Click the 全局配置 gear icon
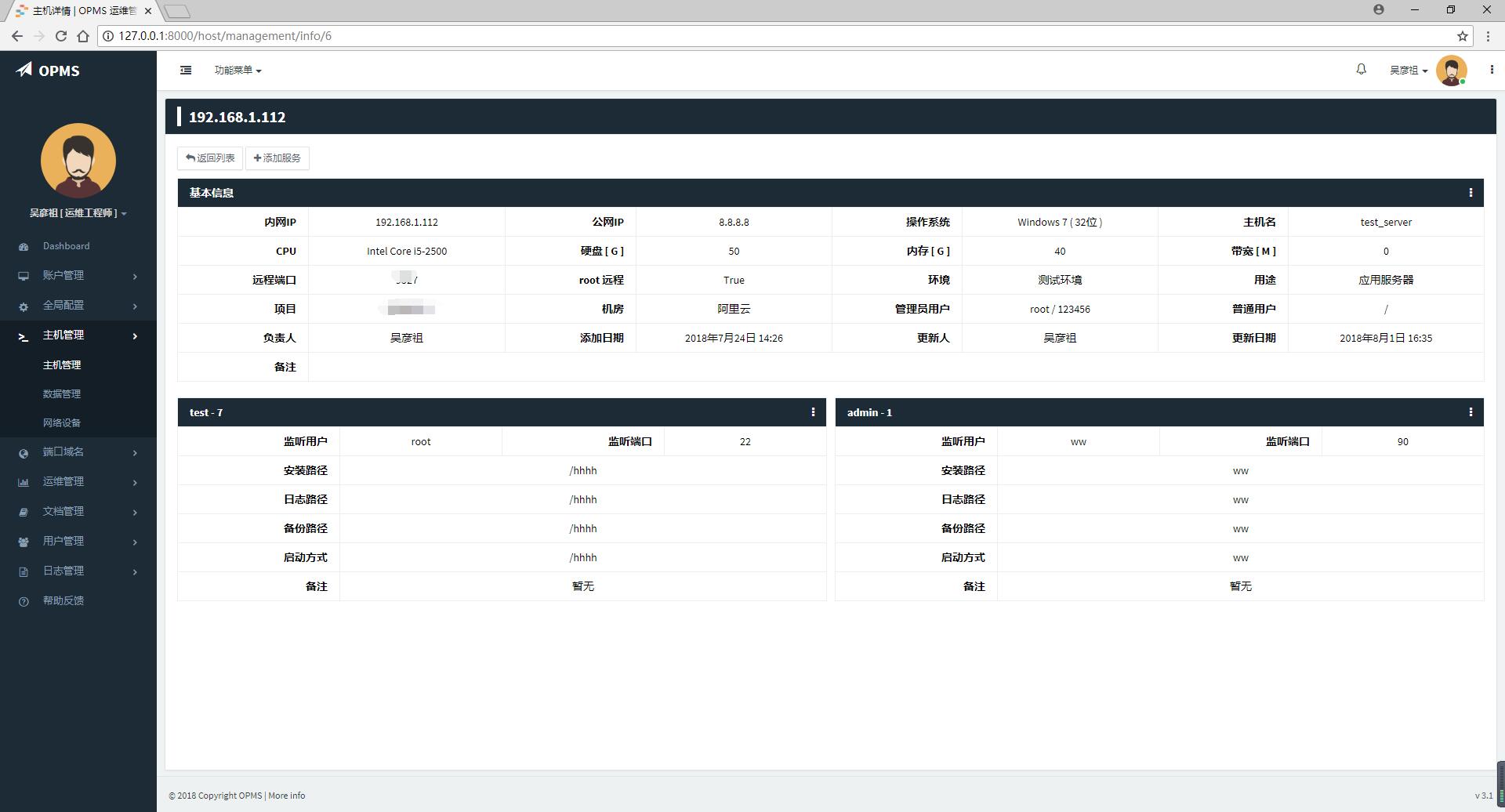This screenshot has height=812, width=1505. coord(24,306)
